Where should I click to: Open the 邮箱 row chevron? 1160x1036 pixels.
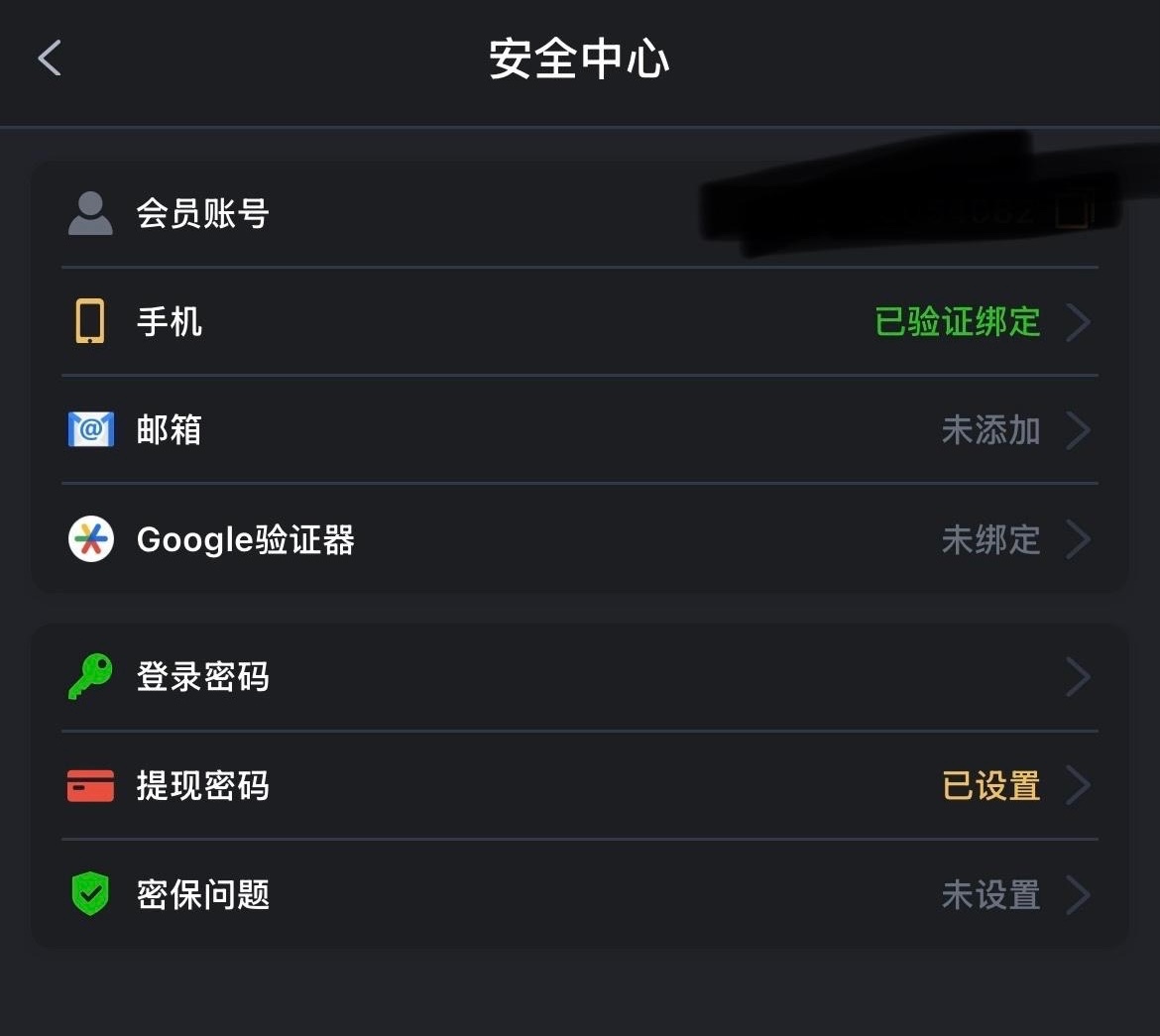[1078, 431]
